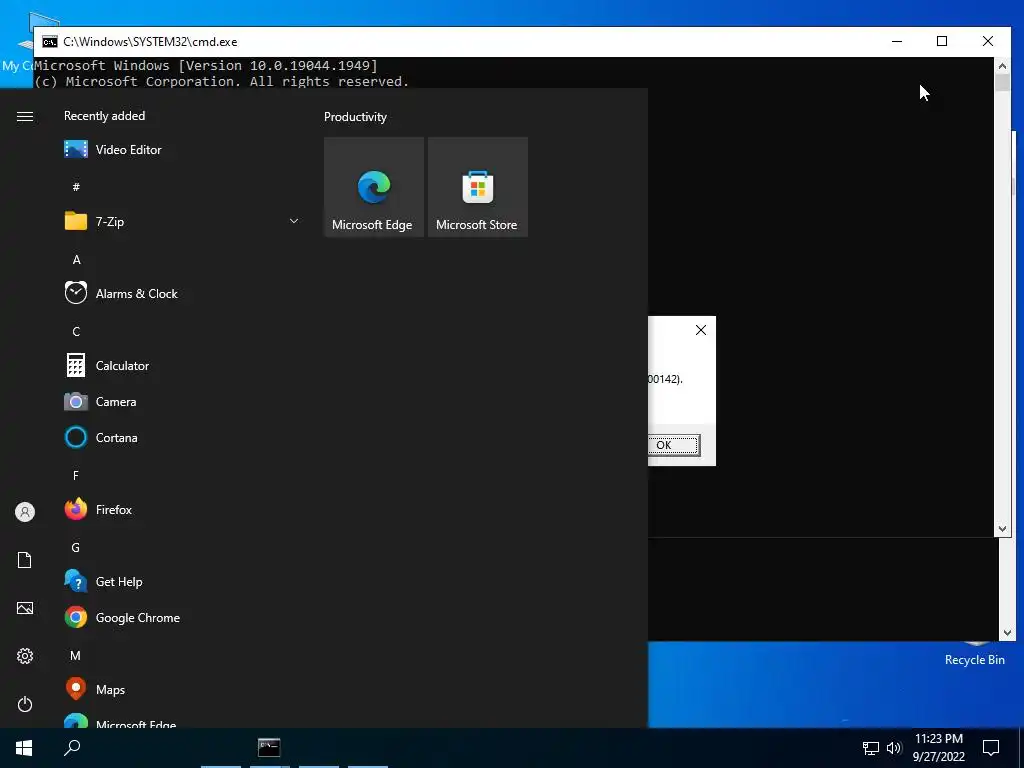Open Settings gear in Start sidebar

(x=25, y=656)
